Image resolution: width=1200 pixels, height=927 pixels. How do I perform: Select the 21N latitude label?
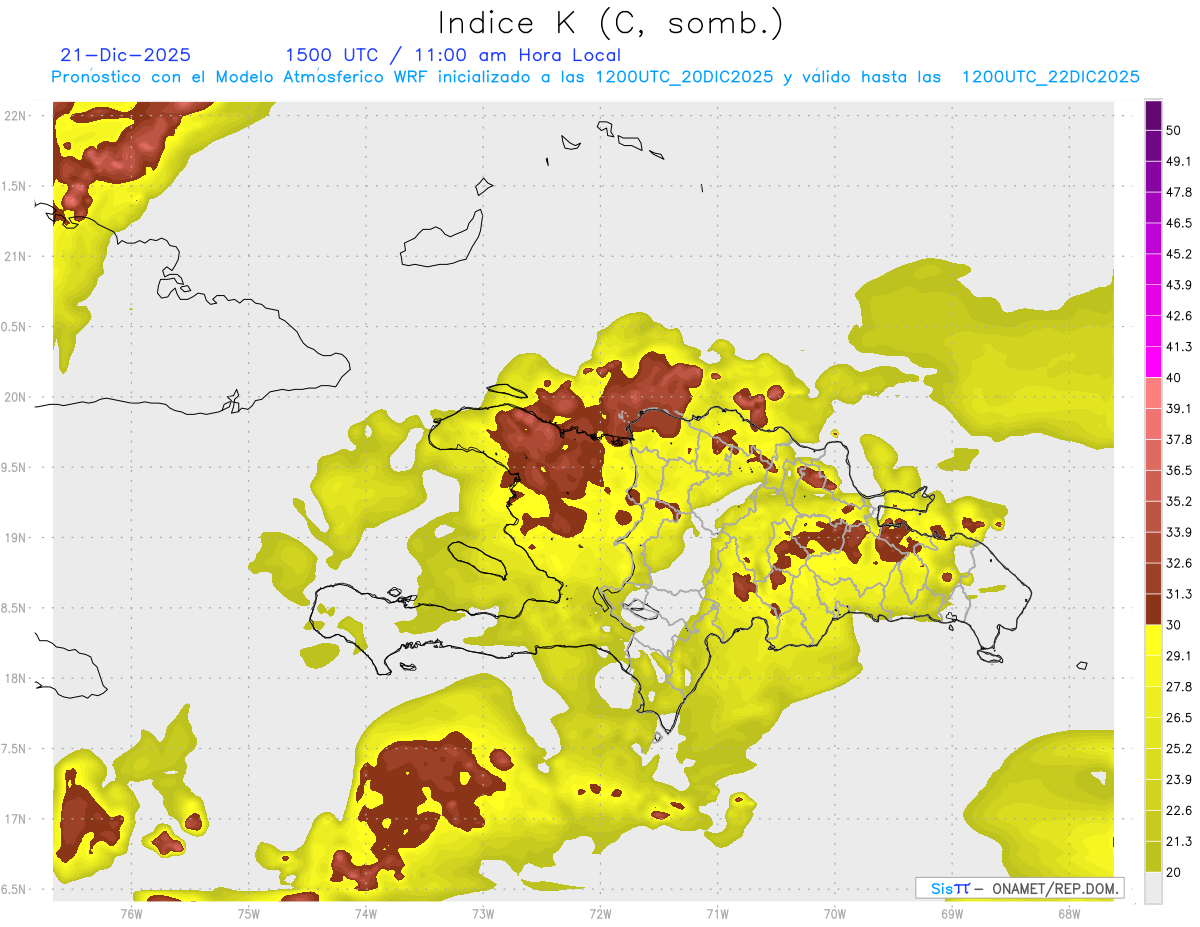[15, 256]
